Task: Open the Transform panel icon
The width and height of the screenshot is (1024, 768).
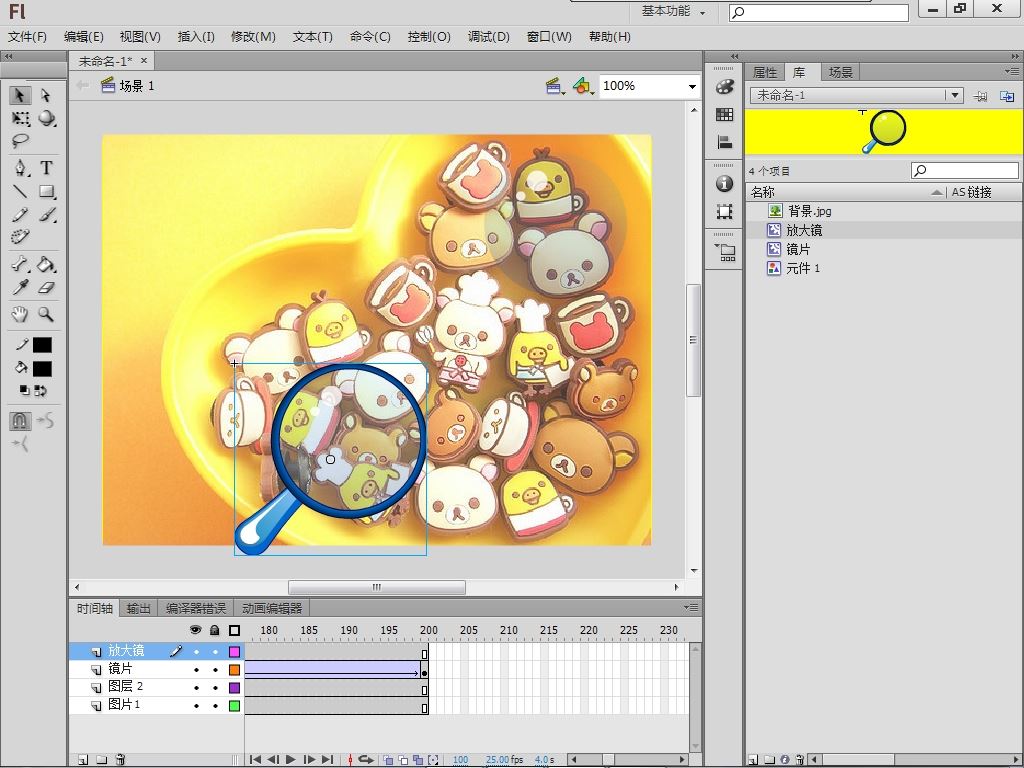Action: 724,212
